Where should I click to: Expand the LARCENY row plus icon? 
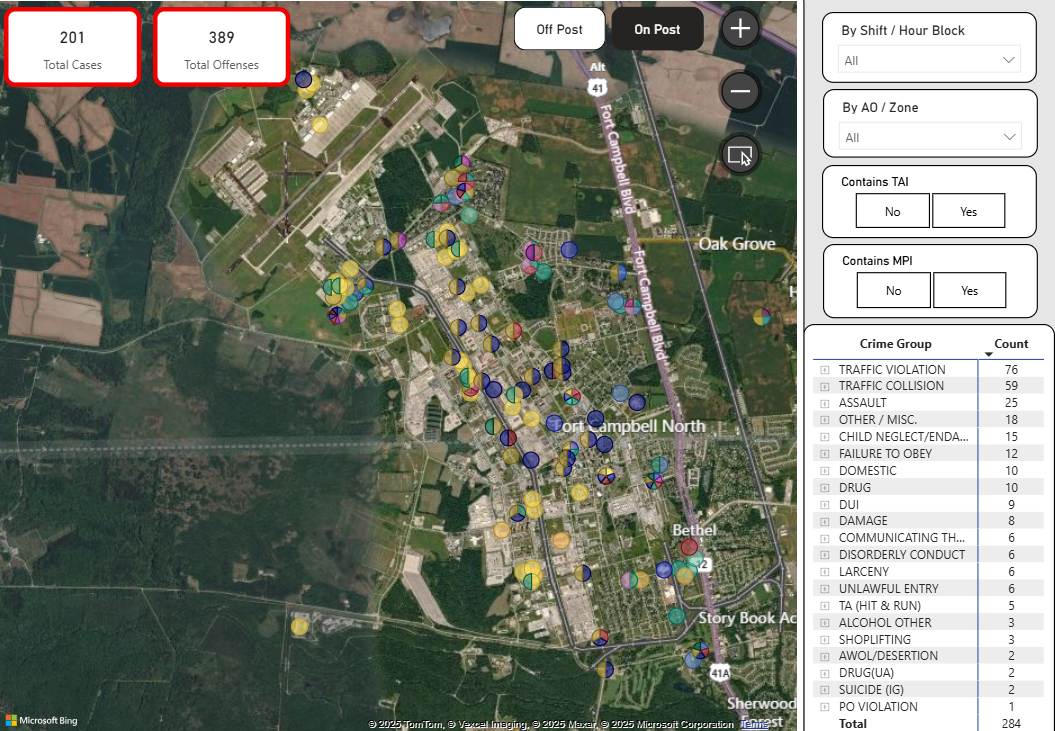[x=825, y=572]
